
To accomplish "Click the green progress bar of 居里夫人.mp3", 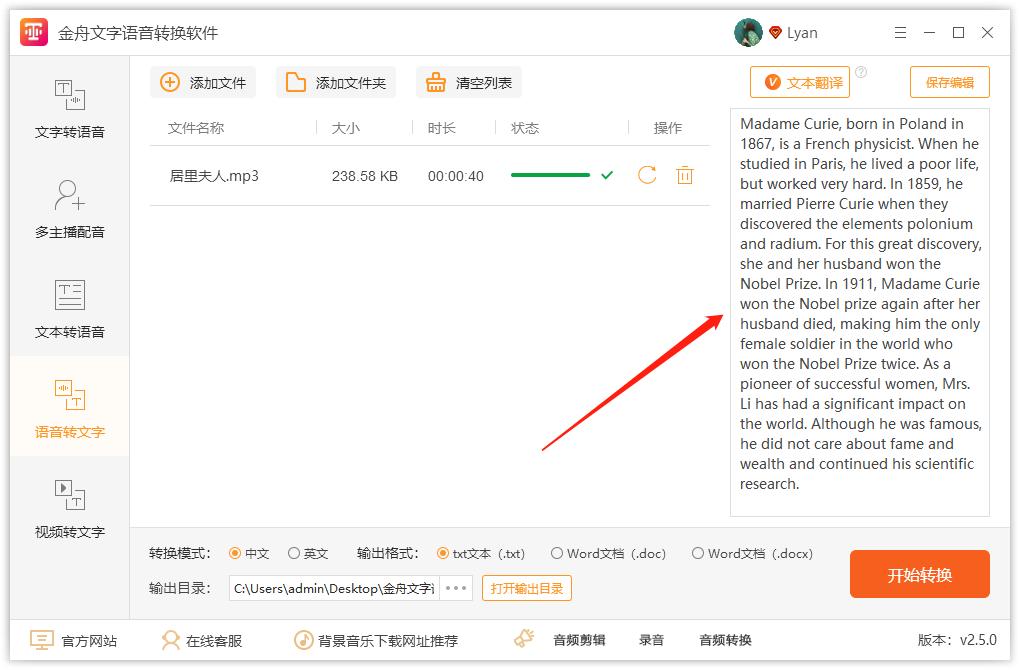I will (550, 174).
